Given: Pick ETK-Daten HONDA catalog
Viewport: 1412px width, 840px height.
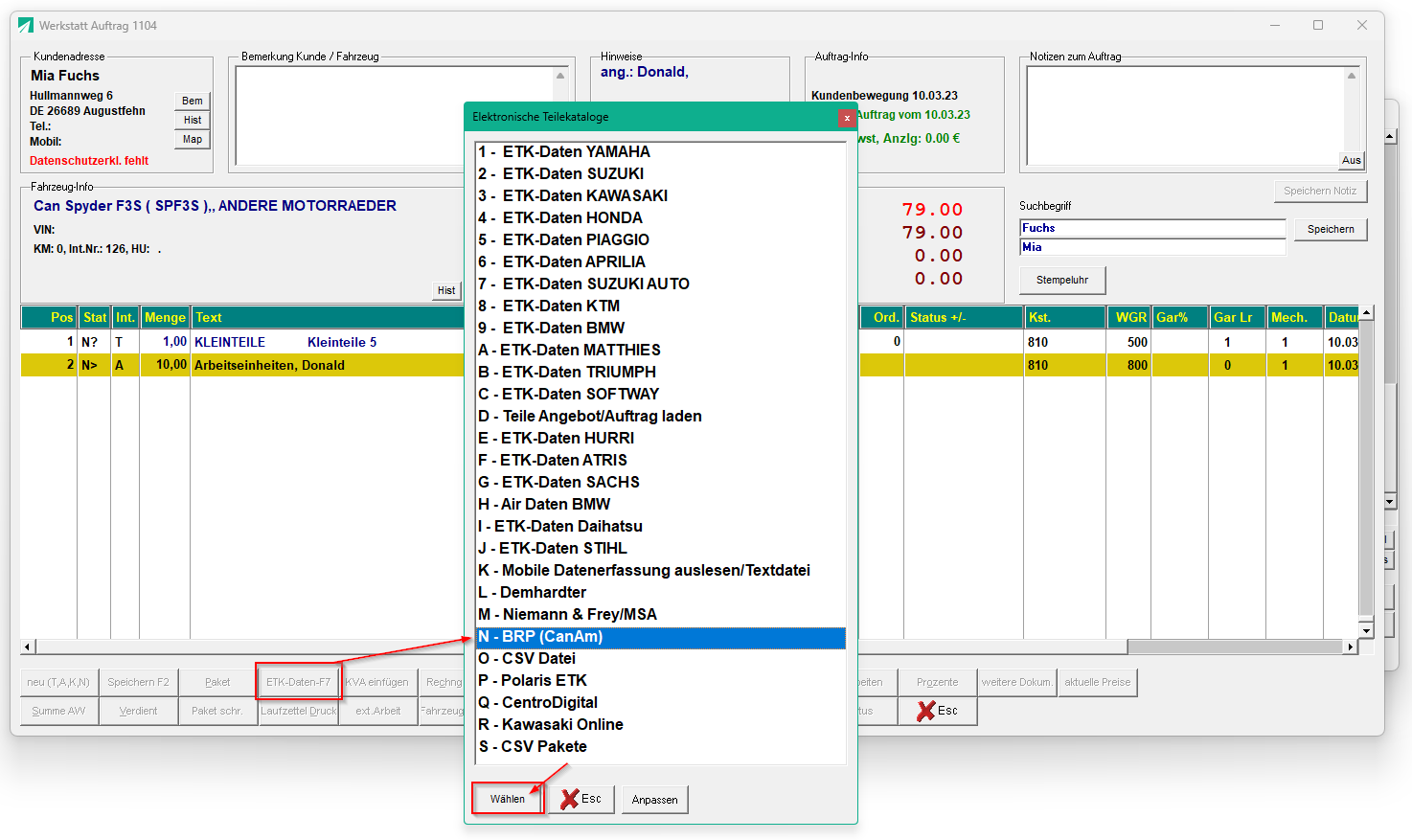Looking at the screenshot, I should point(661,218).
